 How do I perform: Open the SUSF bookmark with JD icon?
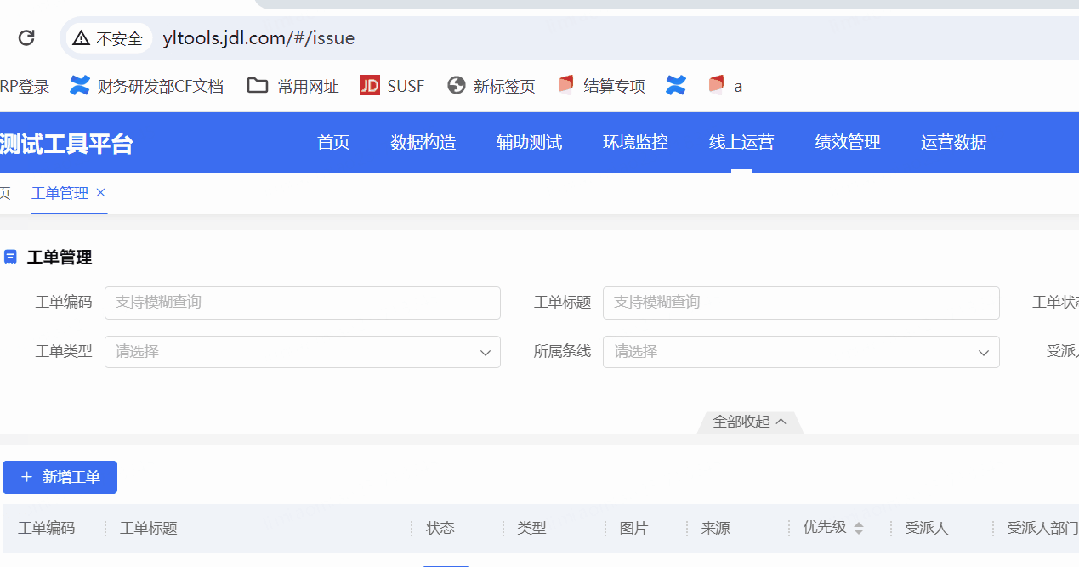pyautogui.click(x=392, y=86)
